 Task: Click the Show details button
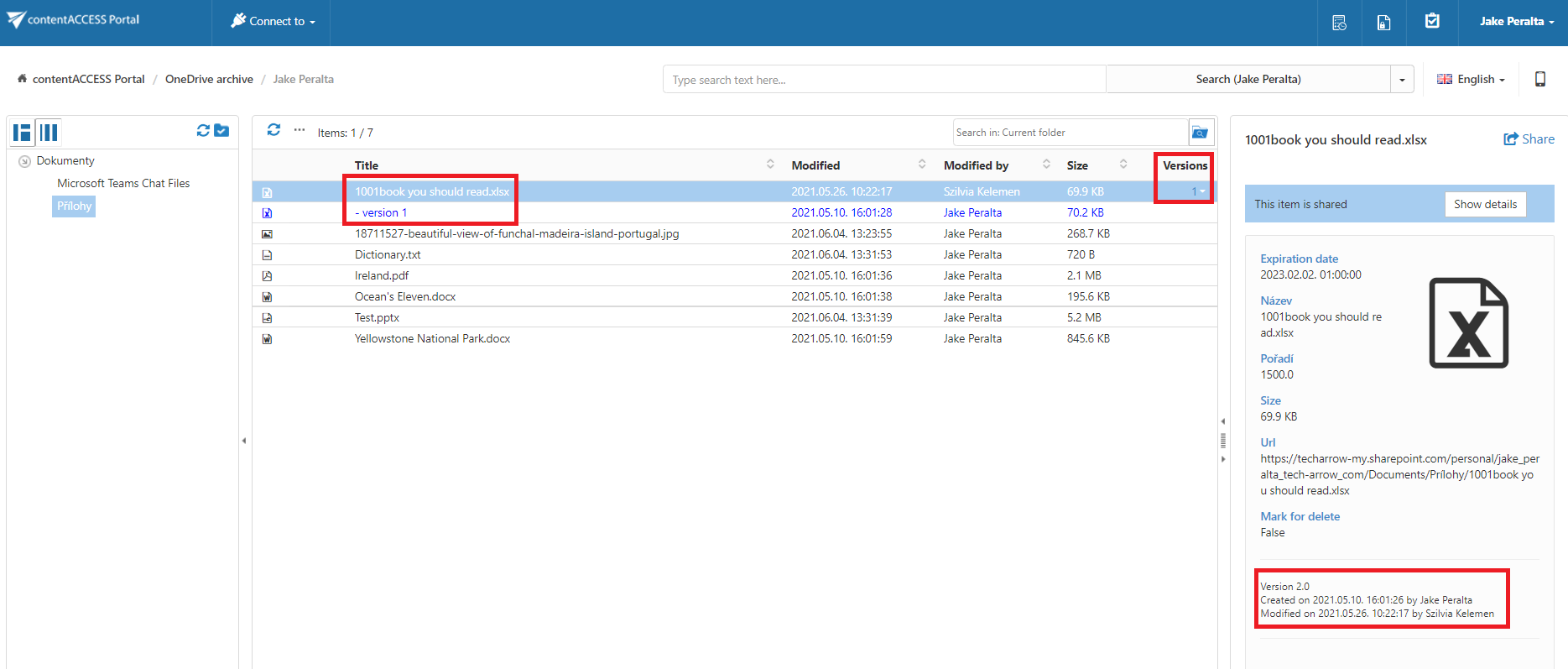1485,204
